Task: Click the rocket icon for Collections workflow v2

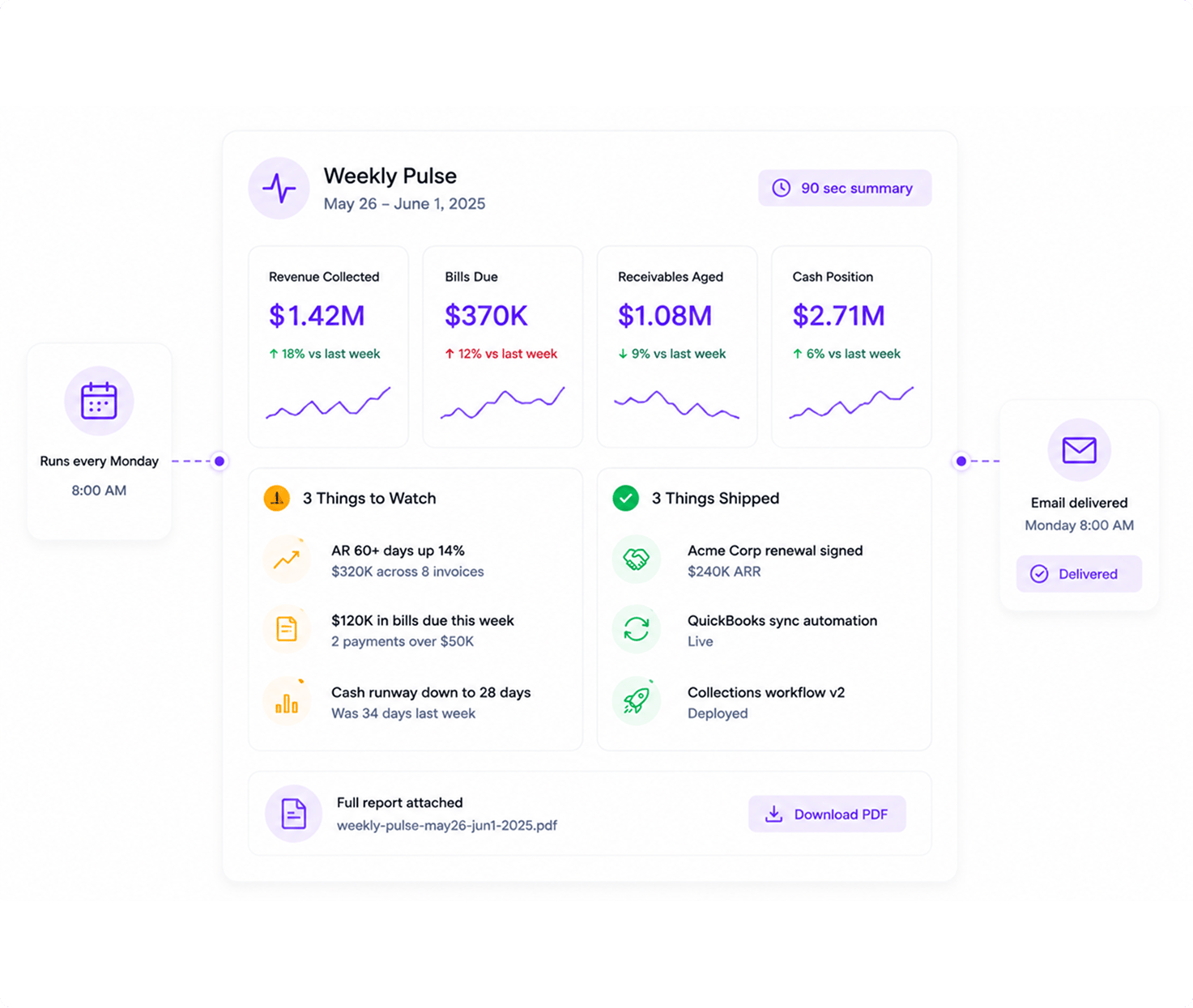Action: point(636,701)
